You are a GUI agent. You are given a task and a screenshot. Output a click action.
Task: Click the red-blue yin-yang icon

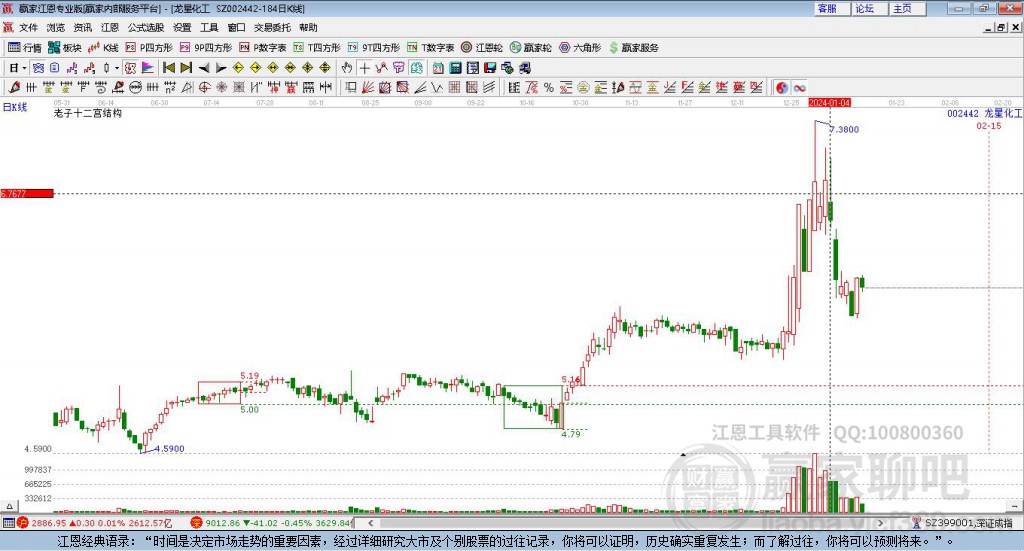tap(782, 87)
